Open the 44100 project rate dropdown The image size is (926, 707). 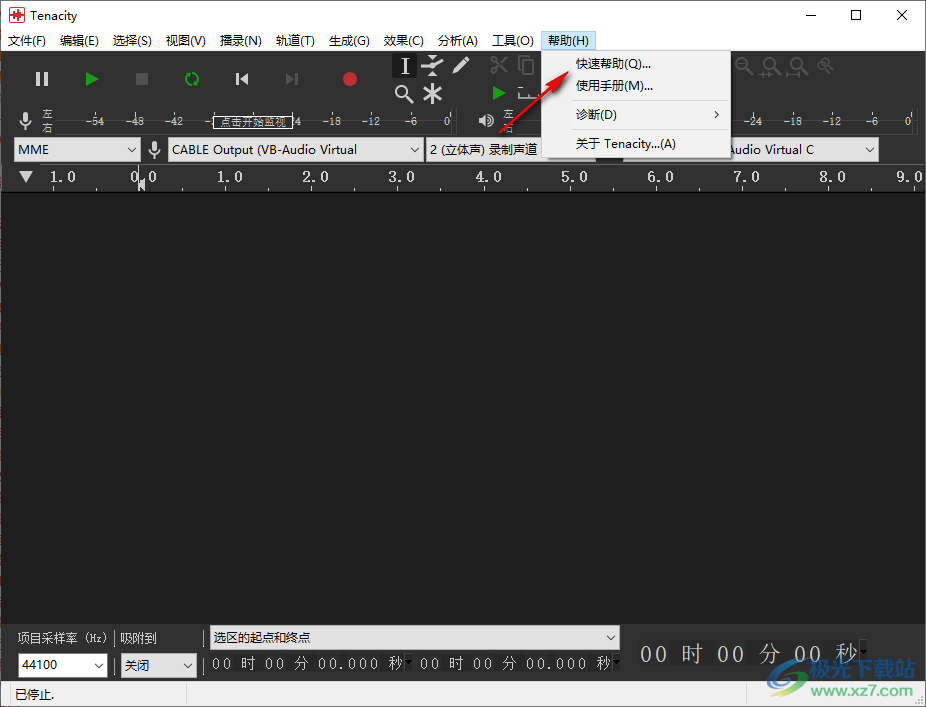(x=62, y=665)
